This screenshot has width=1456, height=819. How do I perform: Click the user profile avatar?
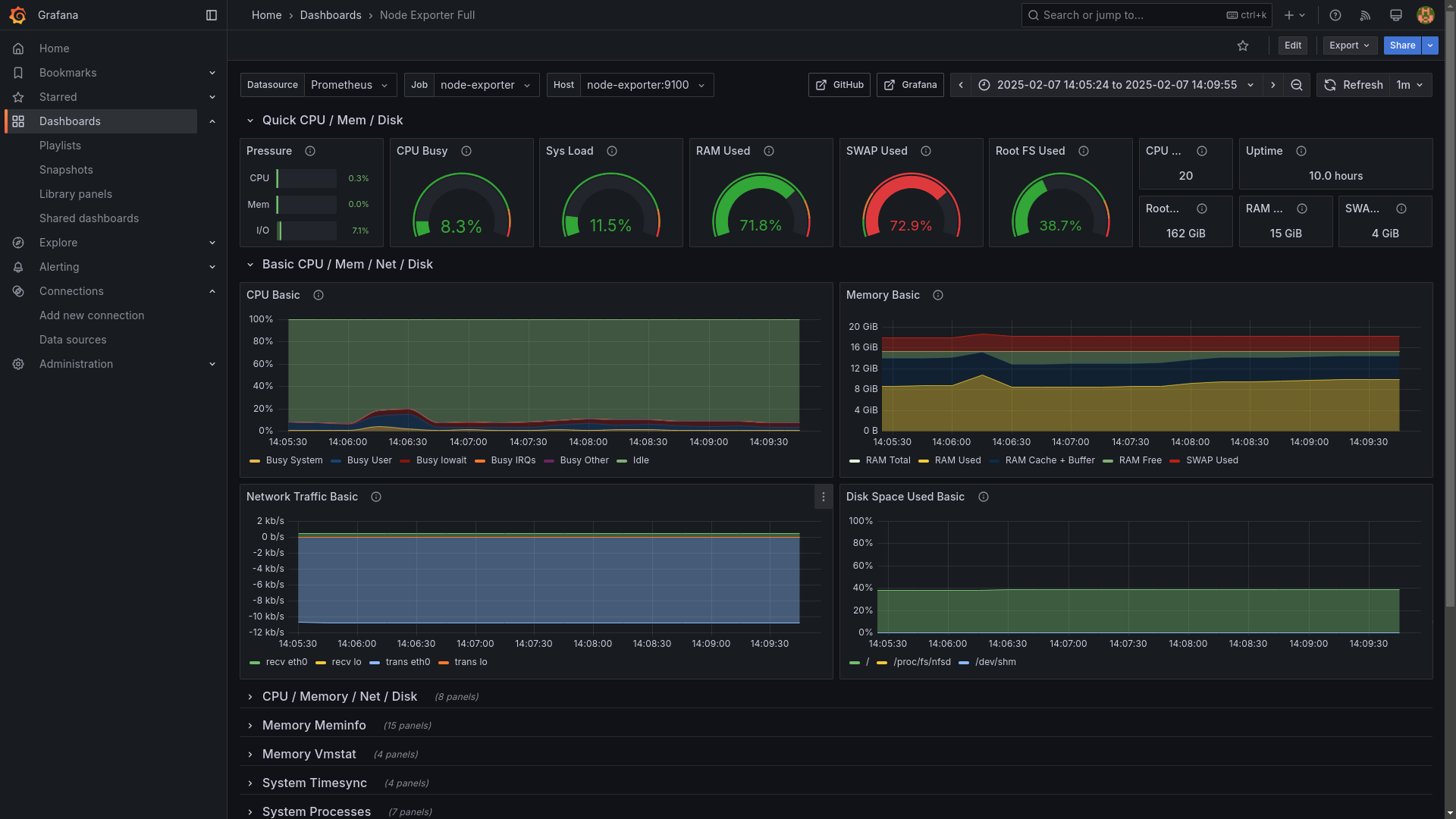click(x=1426, y=15)
